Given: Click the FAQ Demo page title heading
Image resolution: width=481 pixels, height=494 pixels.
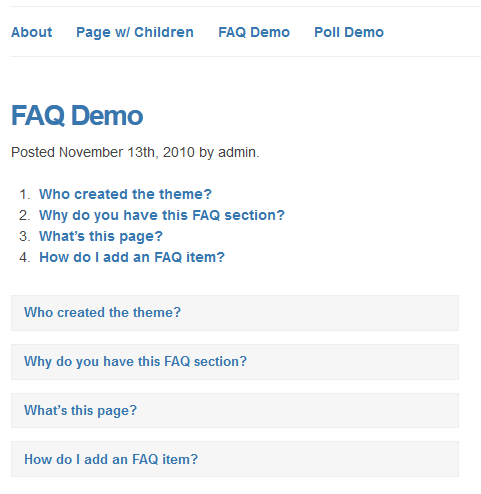Looking at the screenshot, I should 77,115.
